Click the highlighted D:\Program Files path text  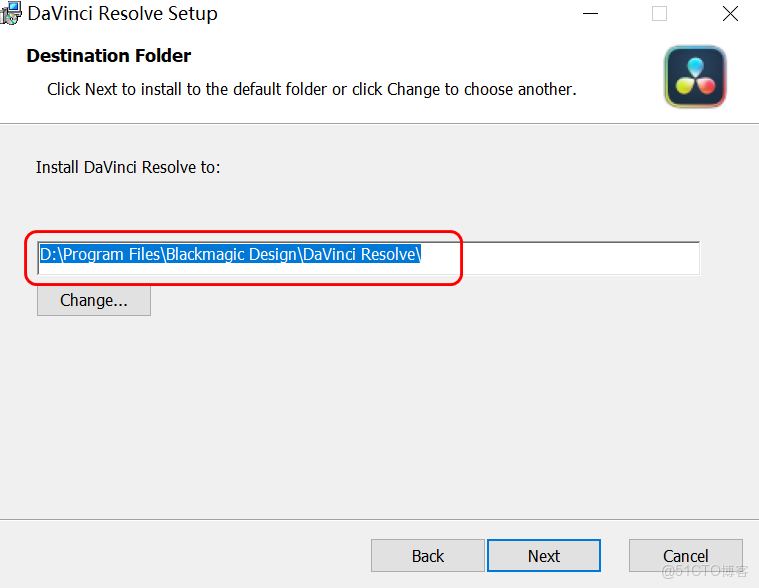(230, 255)
